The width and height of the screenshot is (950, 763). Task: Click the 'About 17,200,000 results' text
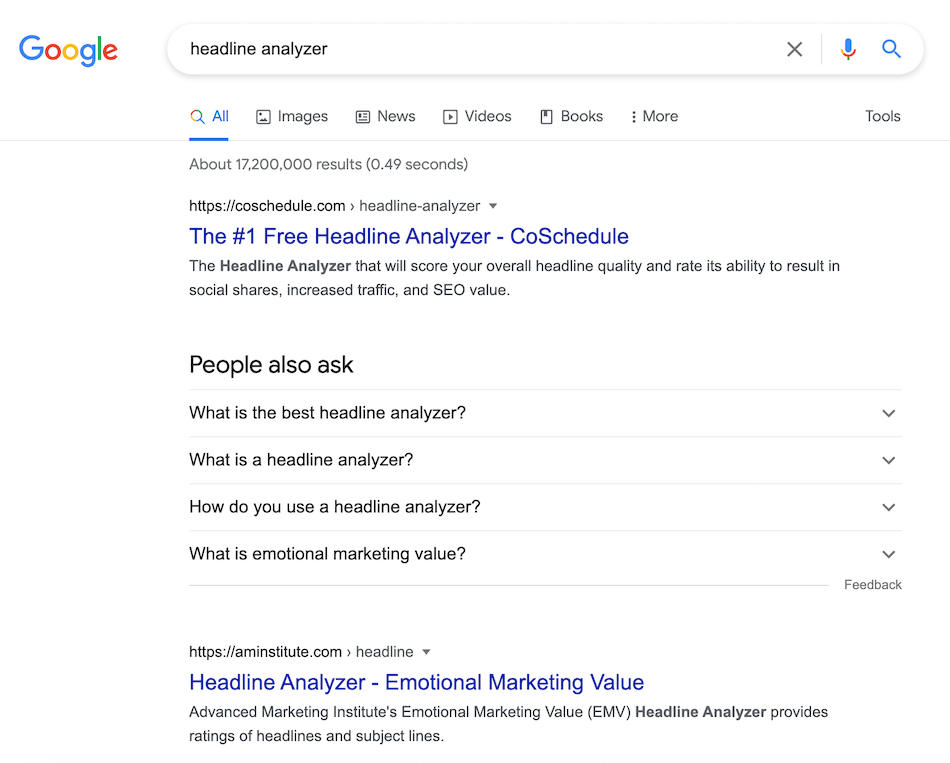(x=328, y=164)
